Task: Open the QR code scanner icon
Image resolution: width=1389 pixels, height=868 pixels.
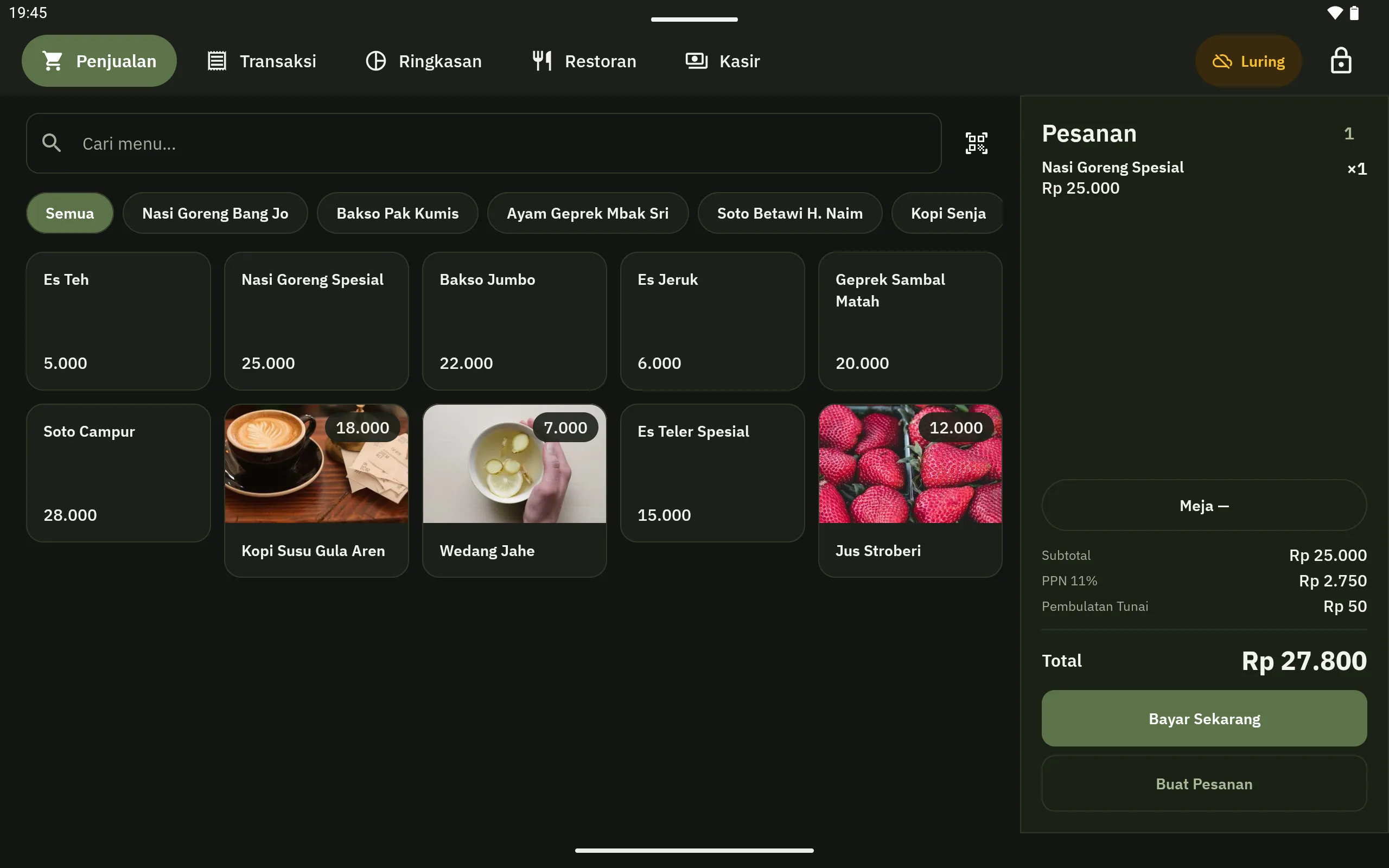Action: pyautogui.click(x=976, y=143)
